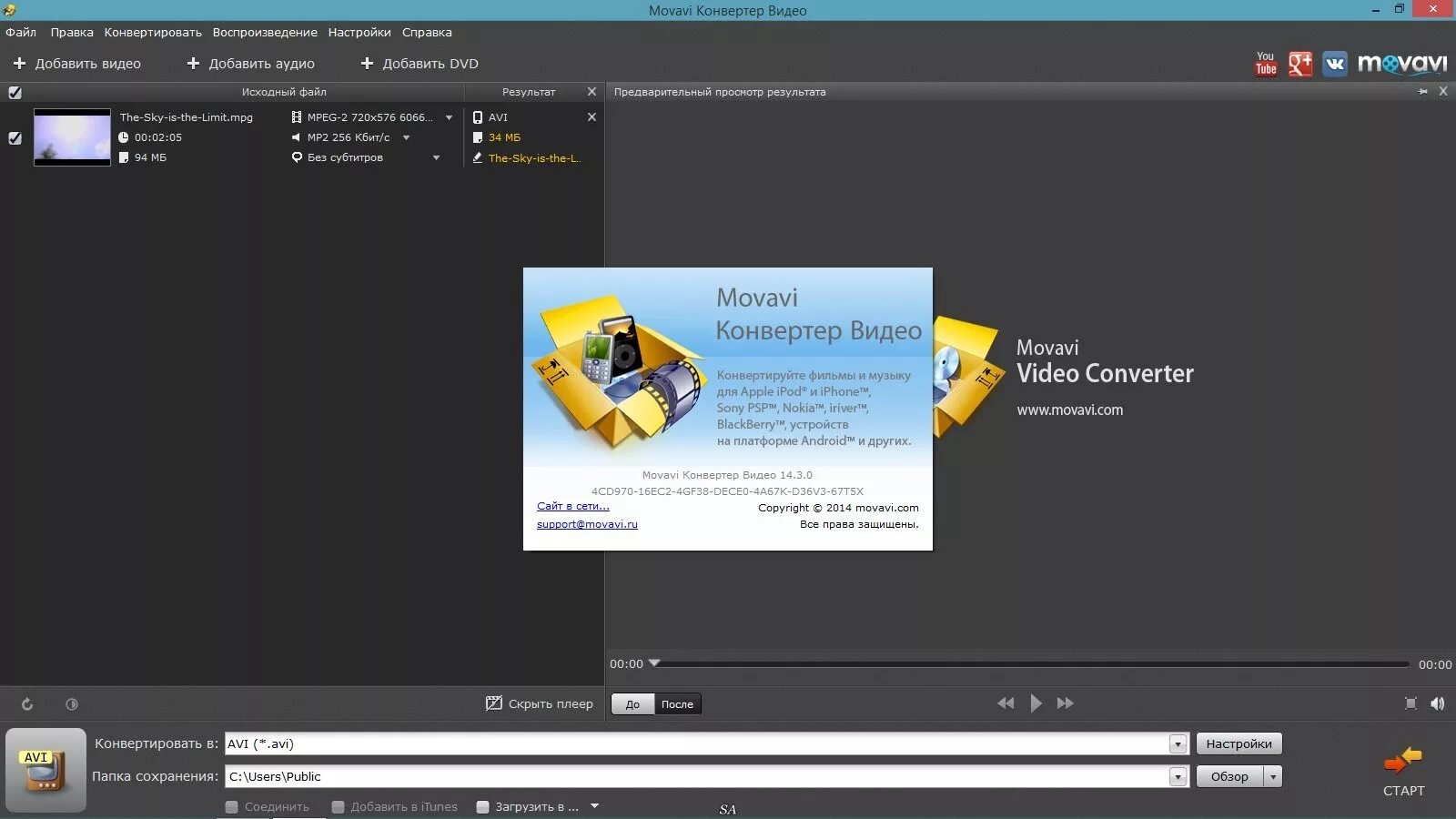Click Добавить DVD button
1456x819 pixels.
(x=420, y=64)
